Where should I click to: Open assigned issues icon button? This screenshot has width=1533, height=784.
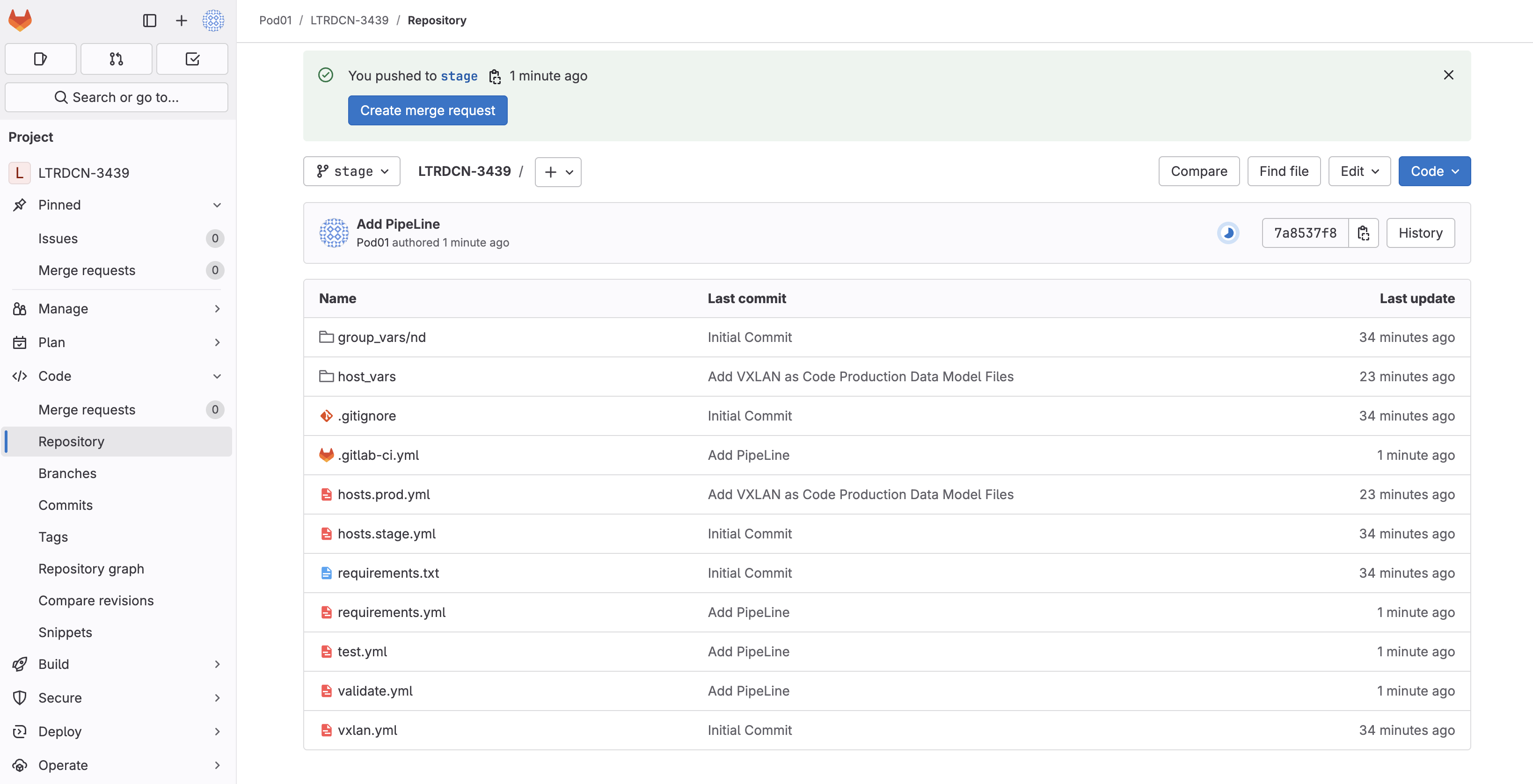pos(40,59)
